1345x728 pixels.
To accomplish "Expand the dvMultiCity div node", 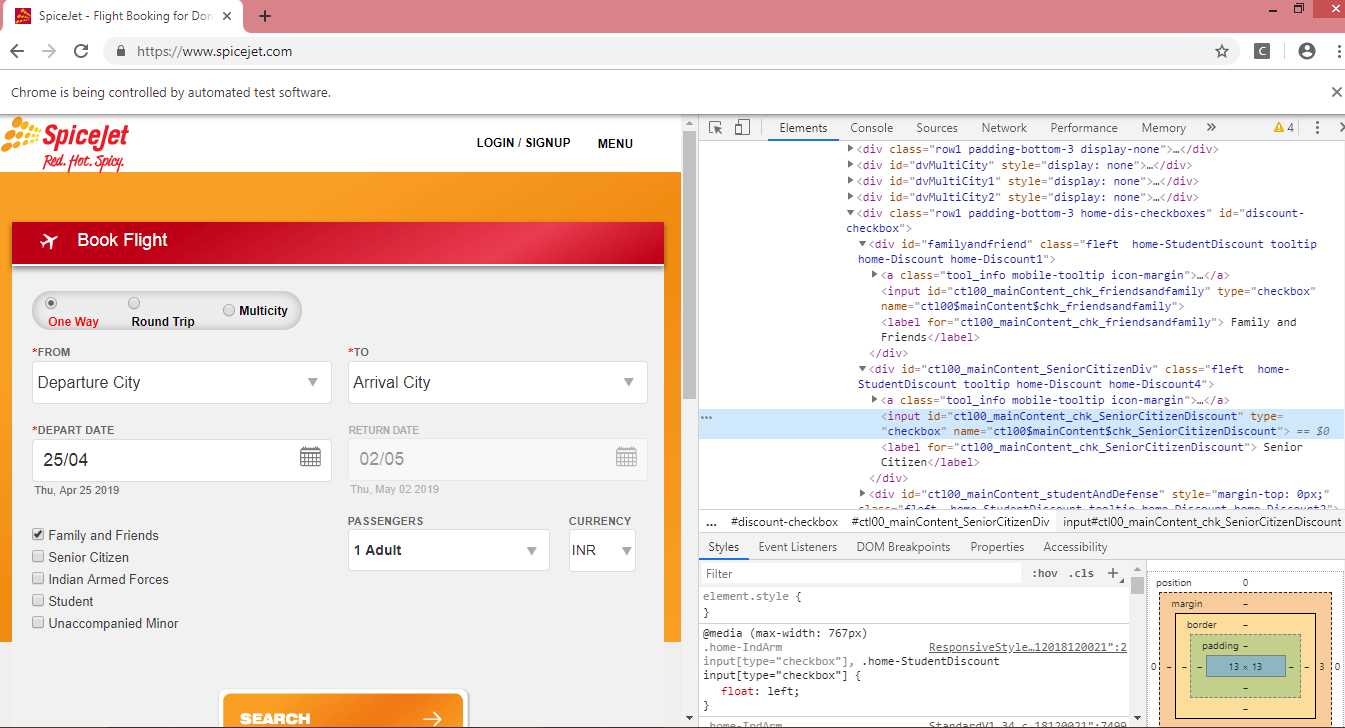I will coord(851,165).
